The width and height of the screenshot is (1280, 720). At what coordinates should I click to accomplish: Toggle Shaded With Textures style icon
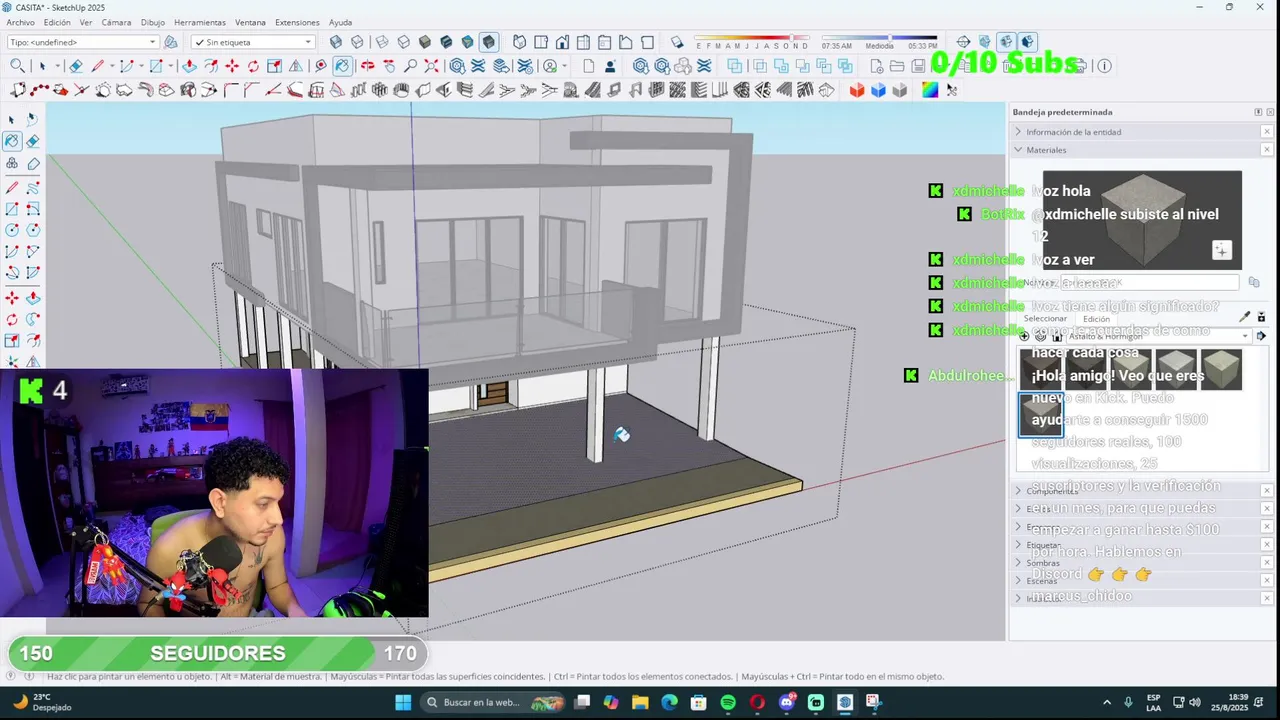(x=446, y=42)
